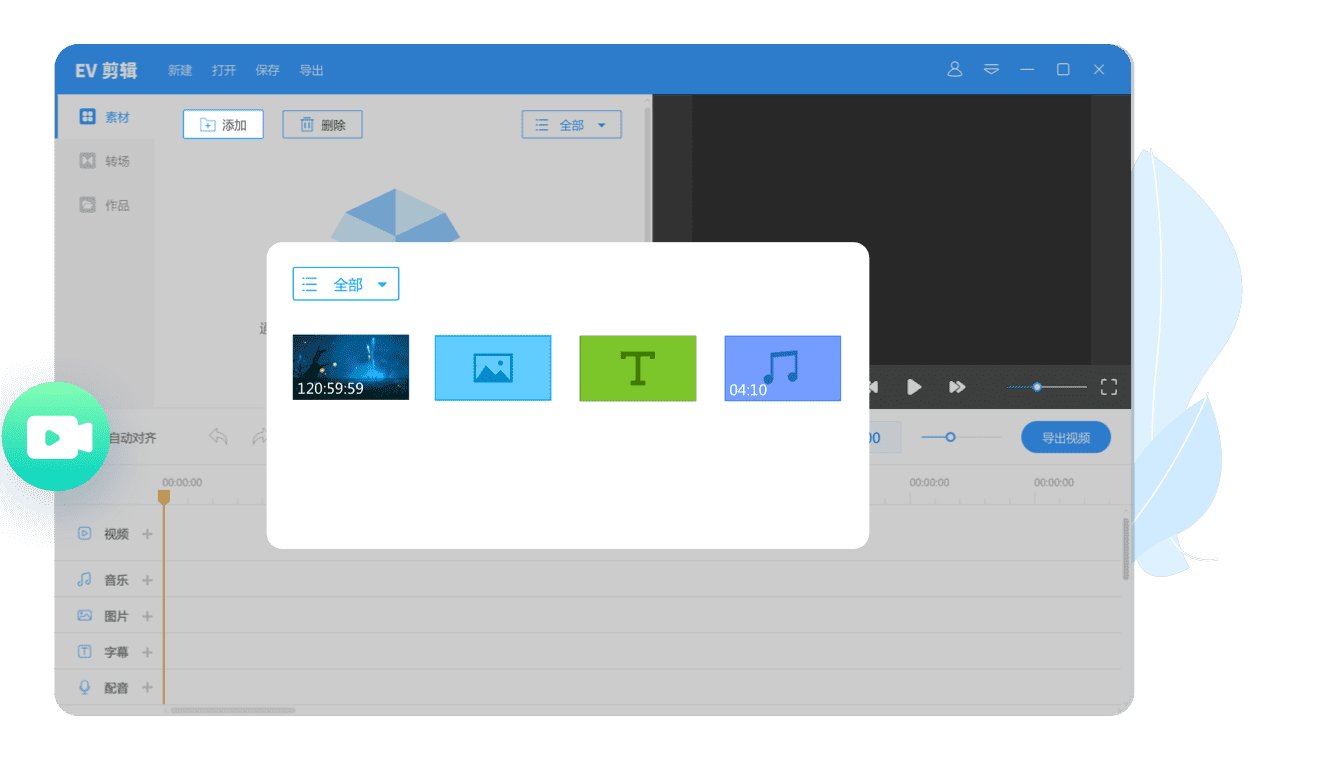
Task: Add a subtitle on the 字幕 track
Action: 146,651
